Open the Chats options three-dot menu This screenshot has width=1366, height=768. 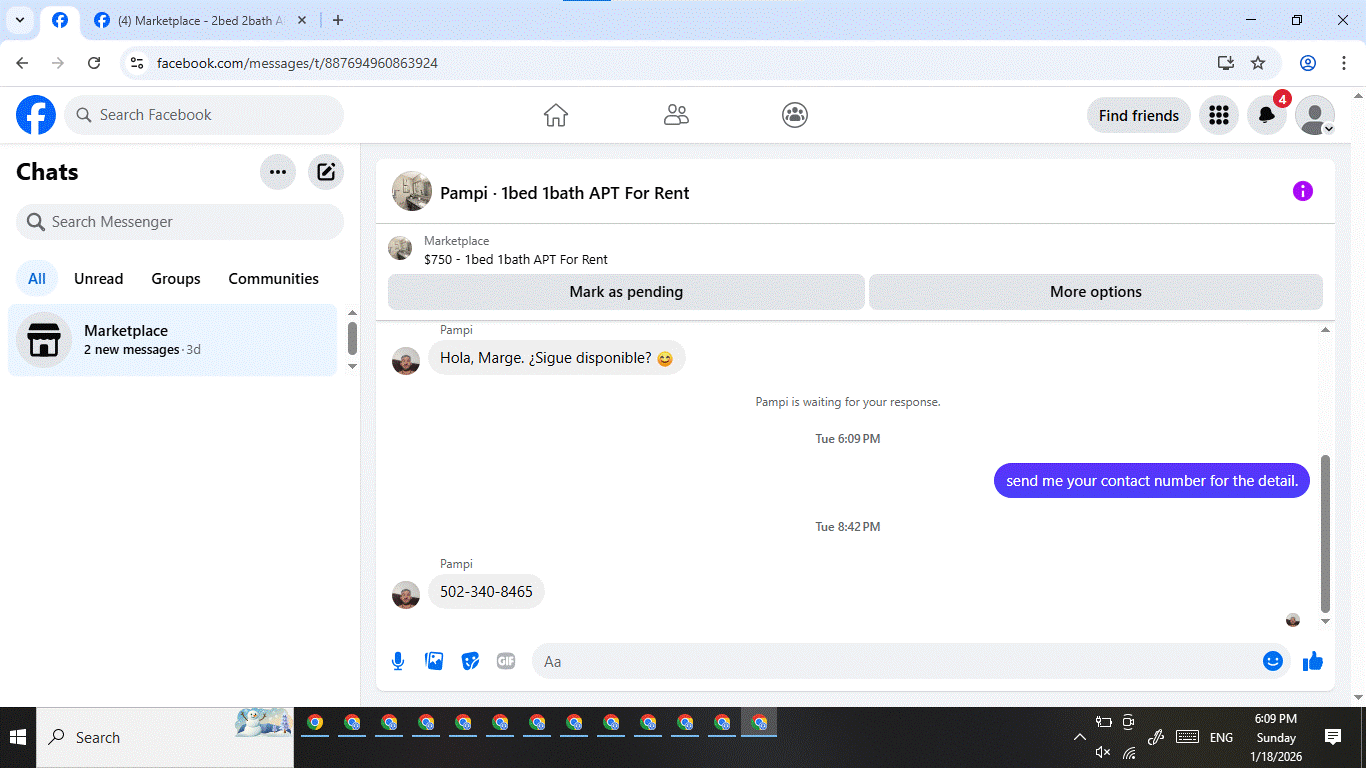pyautogui.click(x=278, y=172)
